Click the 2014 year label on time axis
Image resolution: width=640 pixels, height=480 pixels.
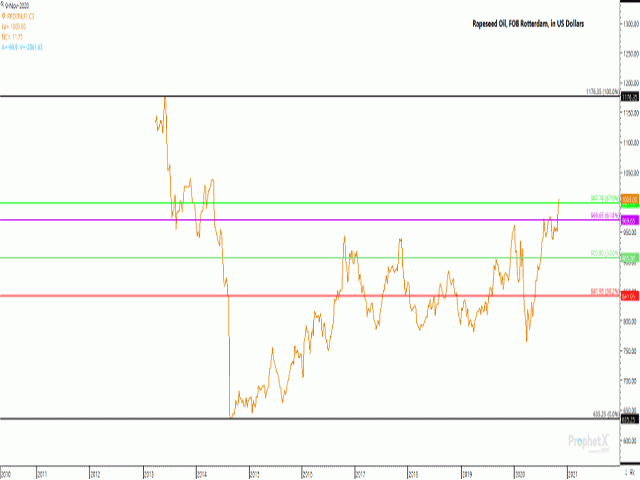click(x=202, y=475)
